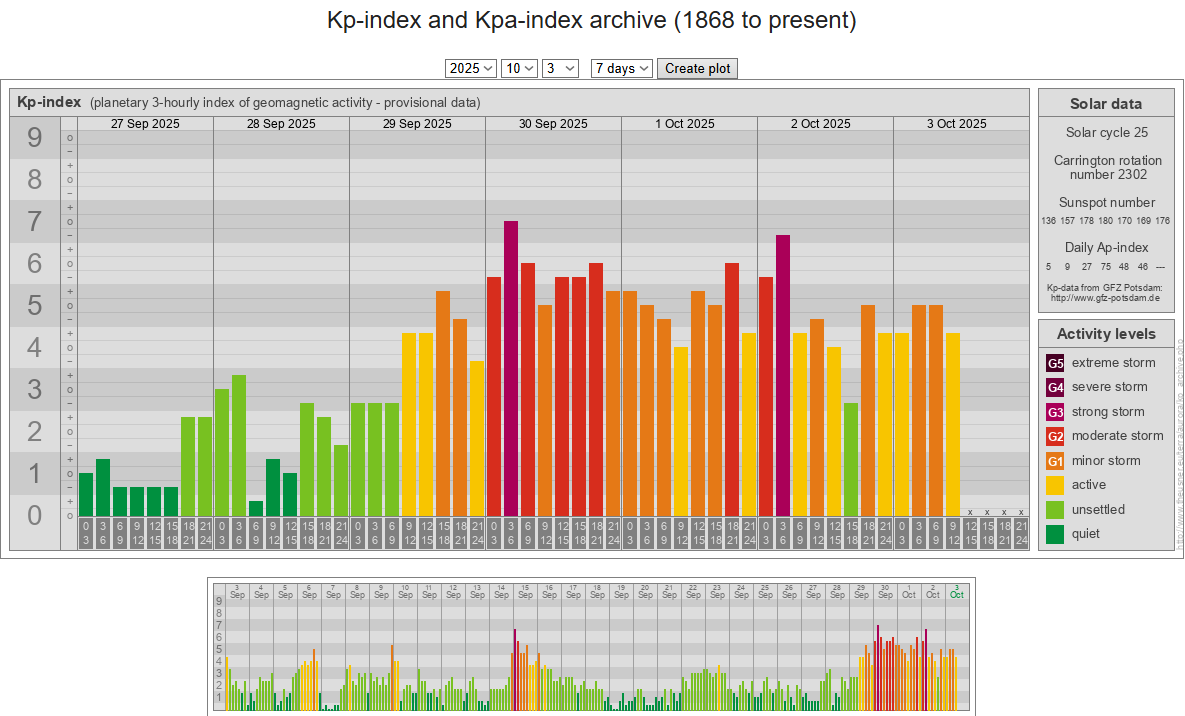This screenshot has height=716, width=1185.
Task: Click the 3 Oct label in overview chart
Action: 957,591
